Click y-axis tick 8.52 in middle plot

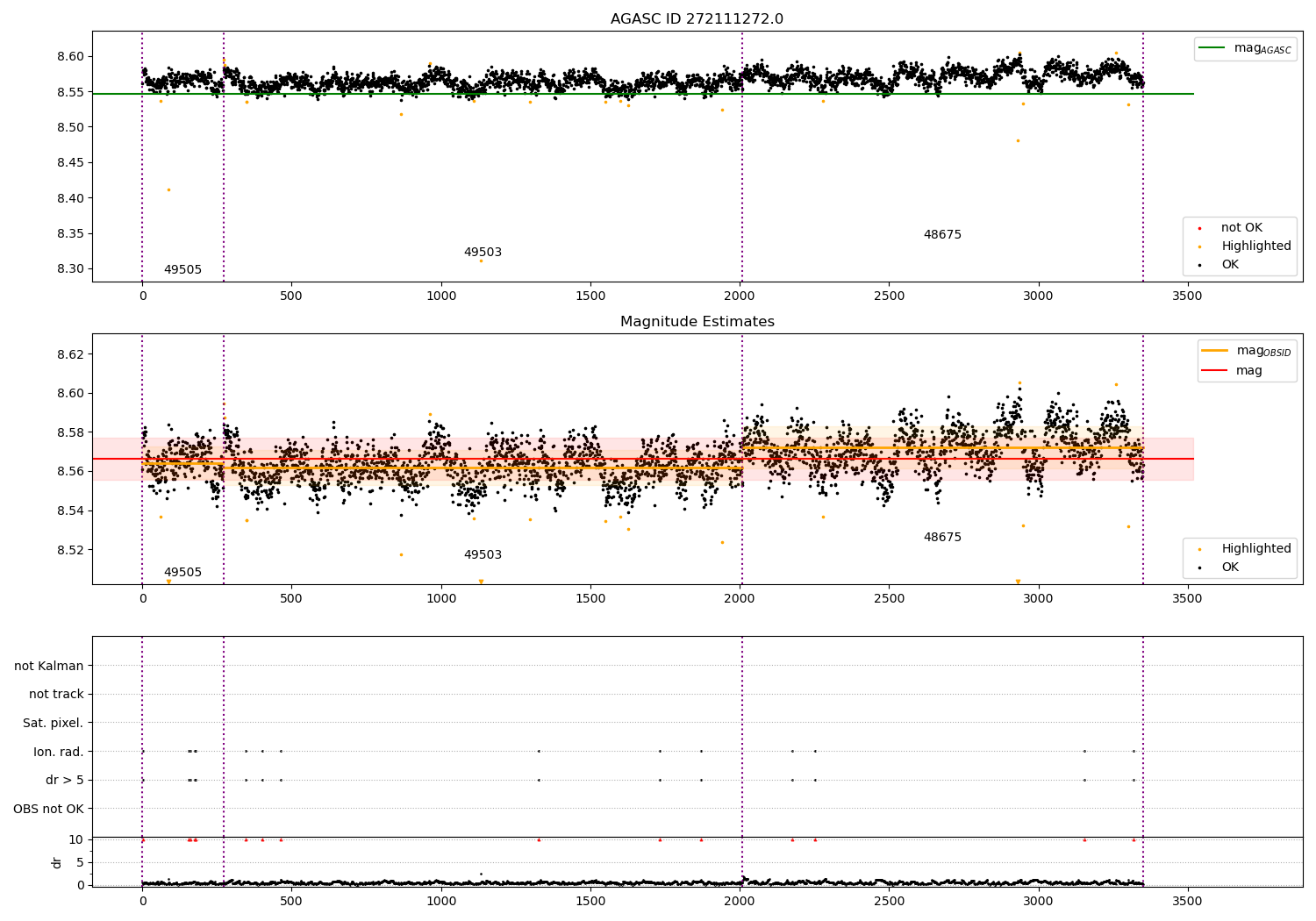click(x=71, y=550)
